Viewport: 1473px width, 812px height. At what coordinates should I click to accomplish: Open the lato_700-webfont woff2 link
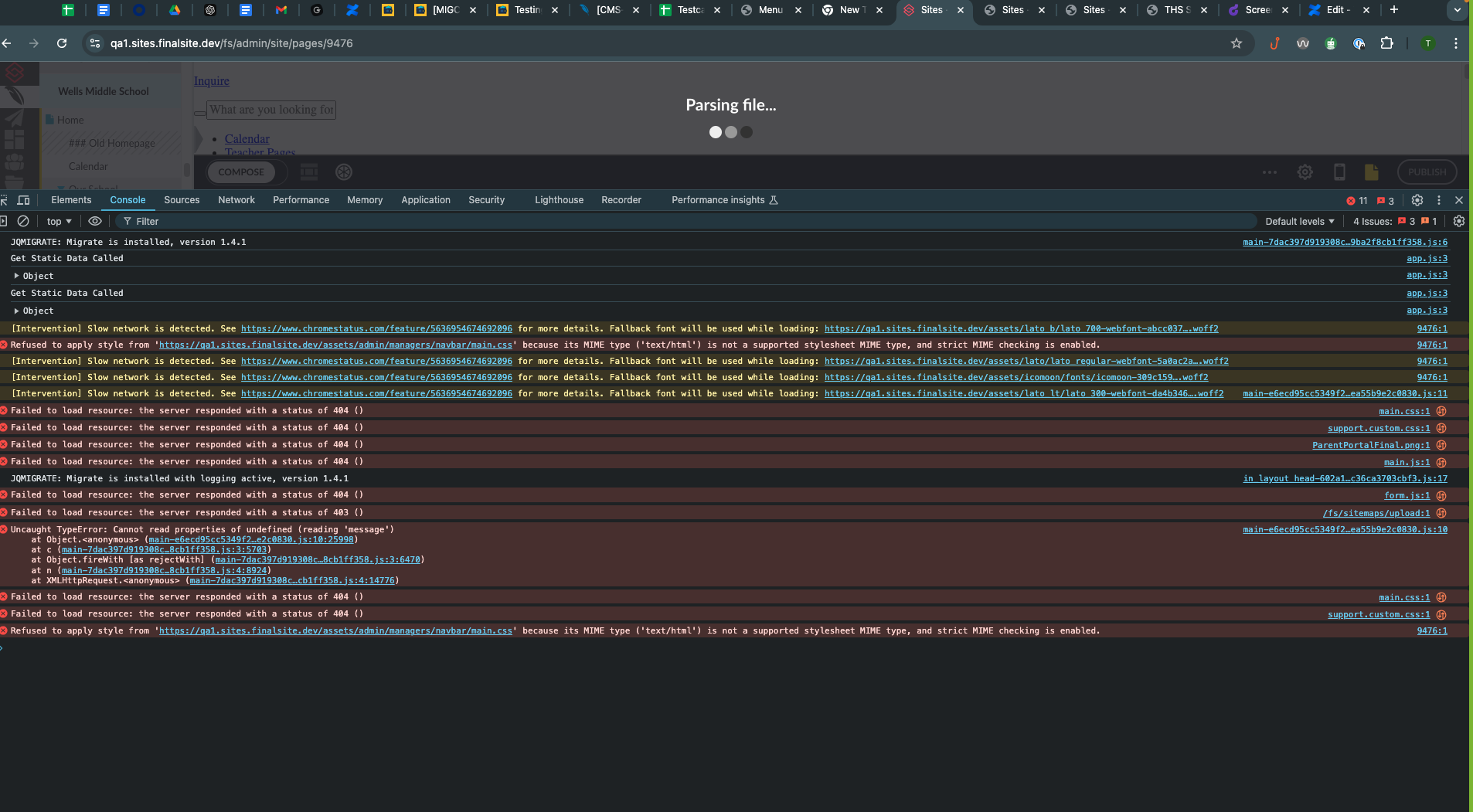click(x=1021, y=329)
